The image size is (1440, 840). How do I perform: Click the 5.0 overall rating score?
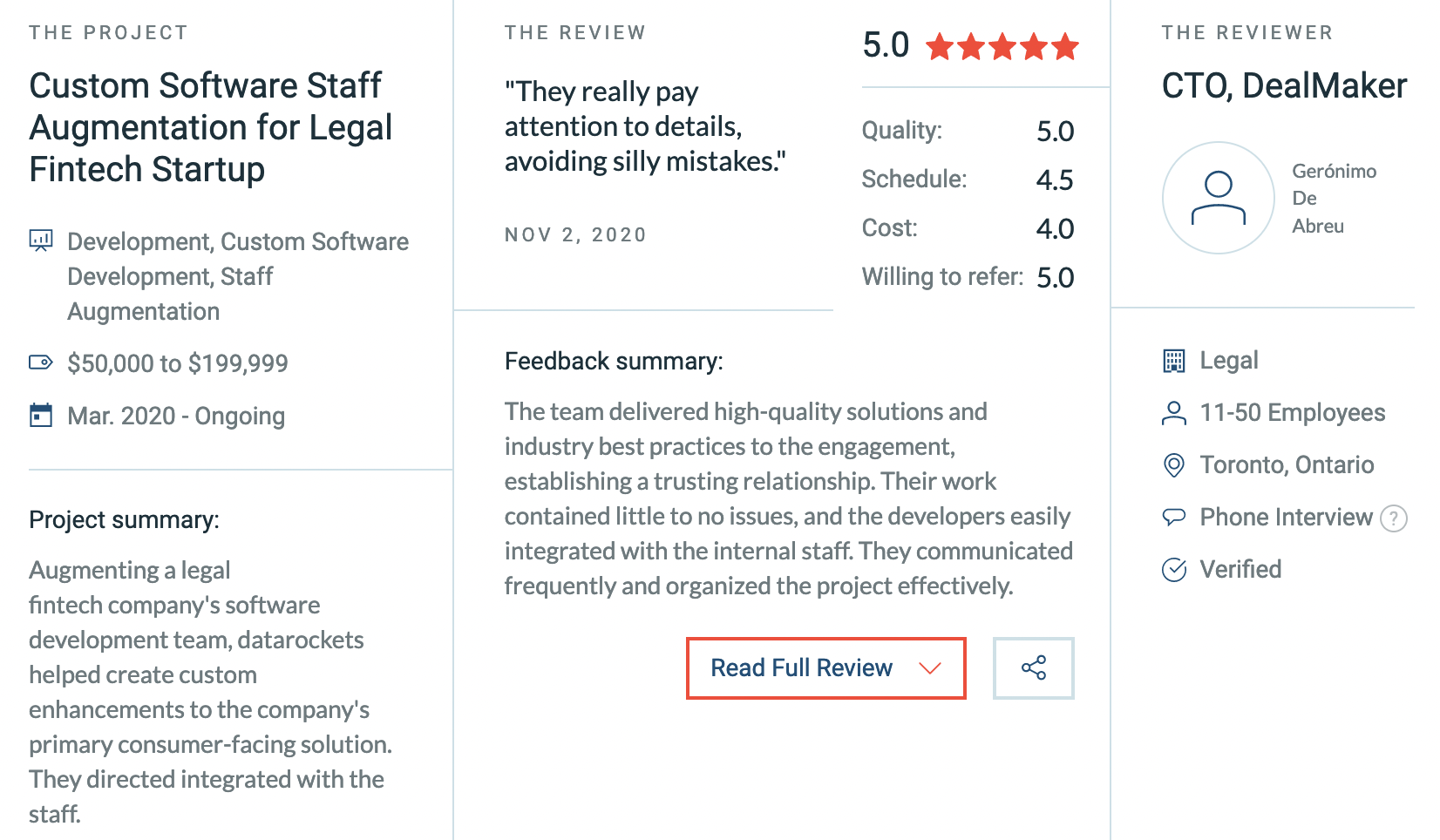coord(885,45)
